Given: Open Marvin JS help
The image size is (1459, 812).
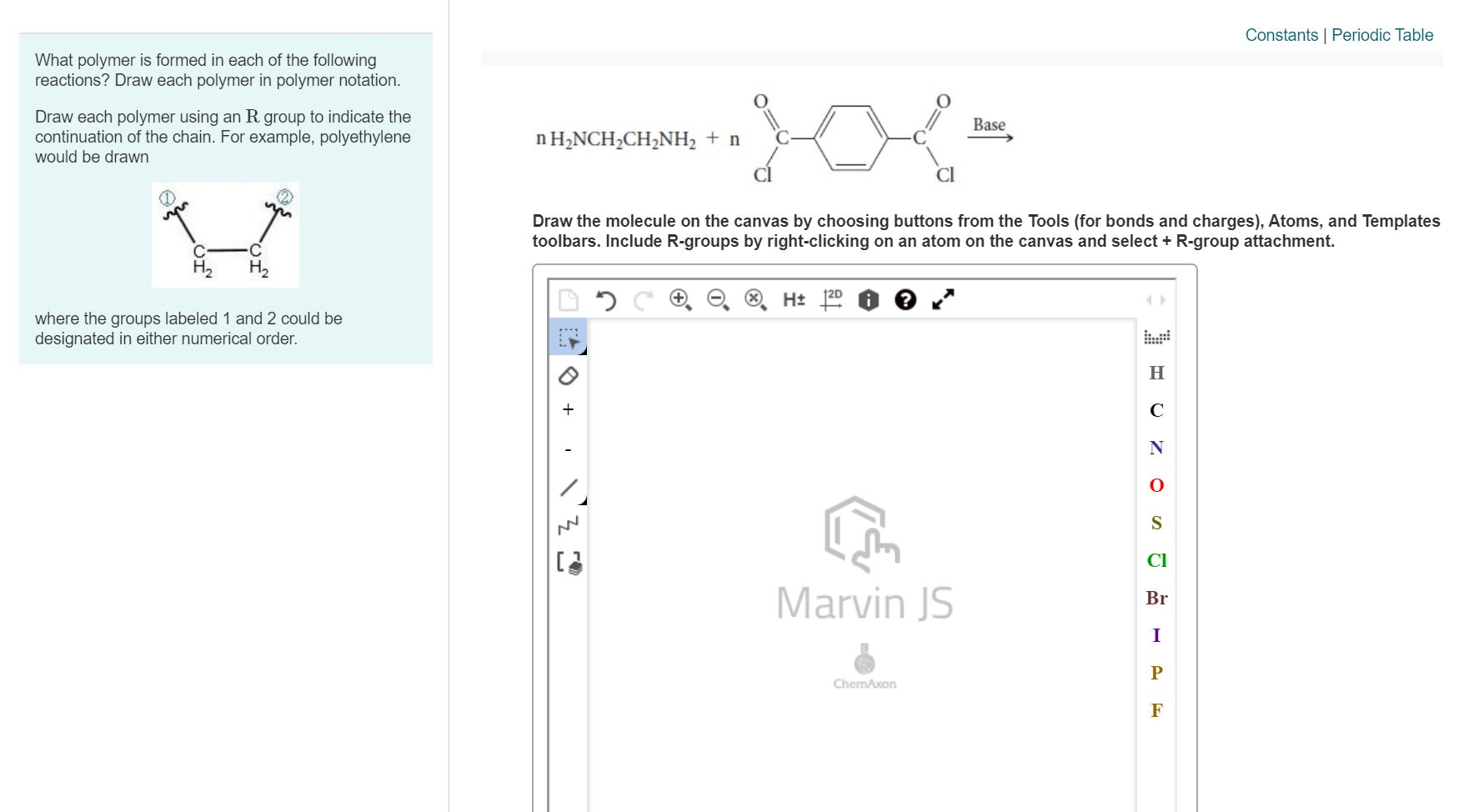Looking at the screenshot, I should [x=907, y=299].
